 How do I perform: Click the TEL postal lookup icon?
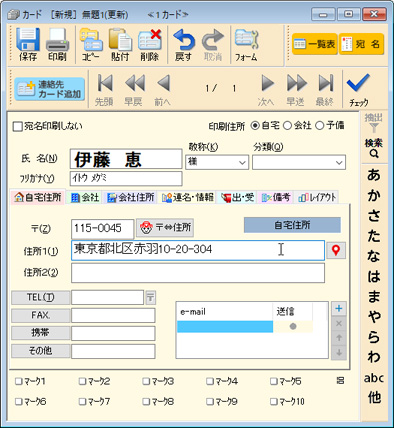point(151,297)
